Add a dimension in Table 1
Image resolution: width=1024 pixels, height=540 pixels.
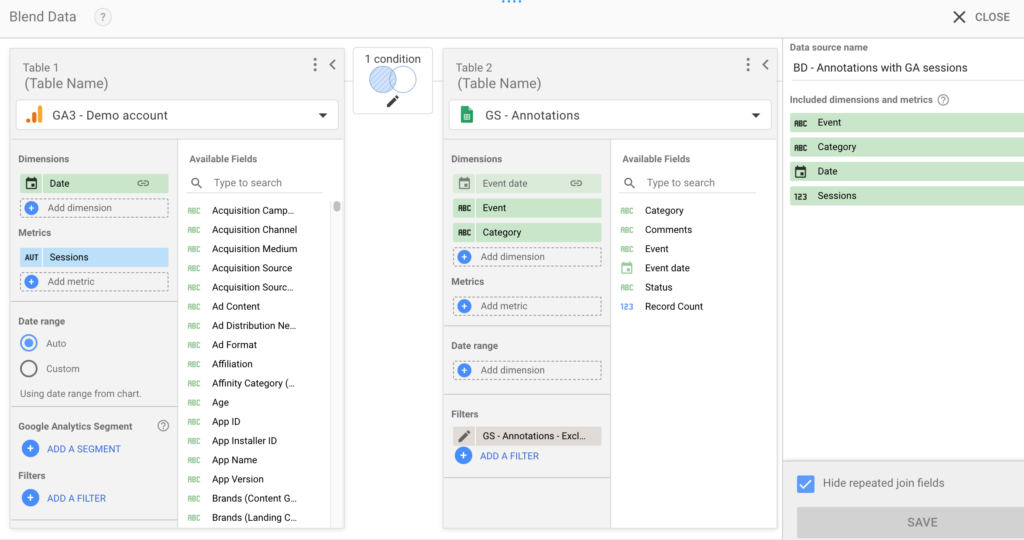[x=94, y=208]
